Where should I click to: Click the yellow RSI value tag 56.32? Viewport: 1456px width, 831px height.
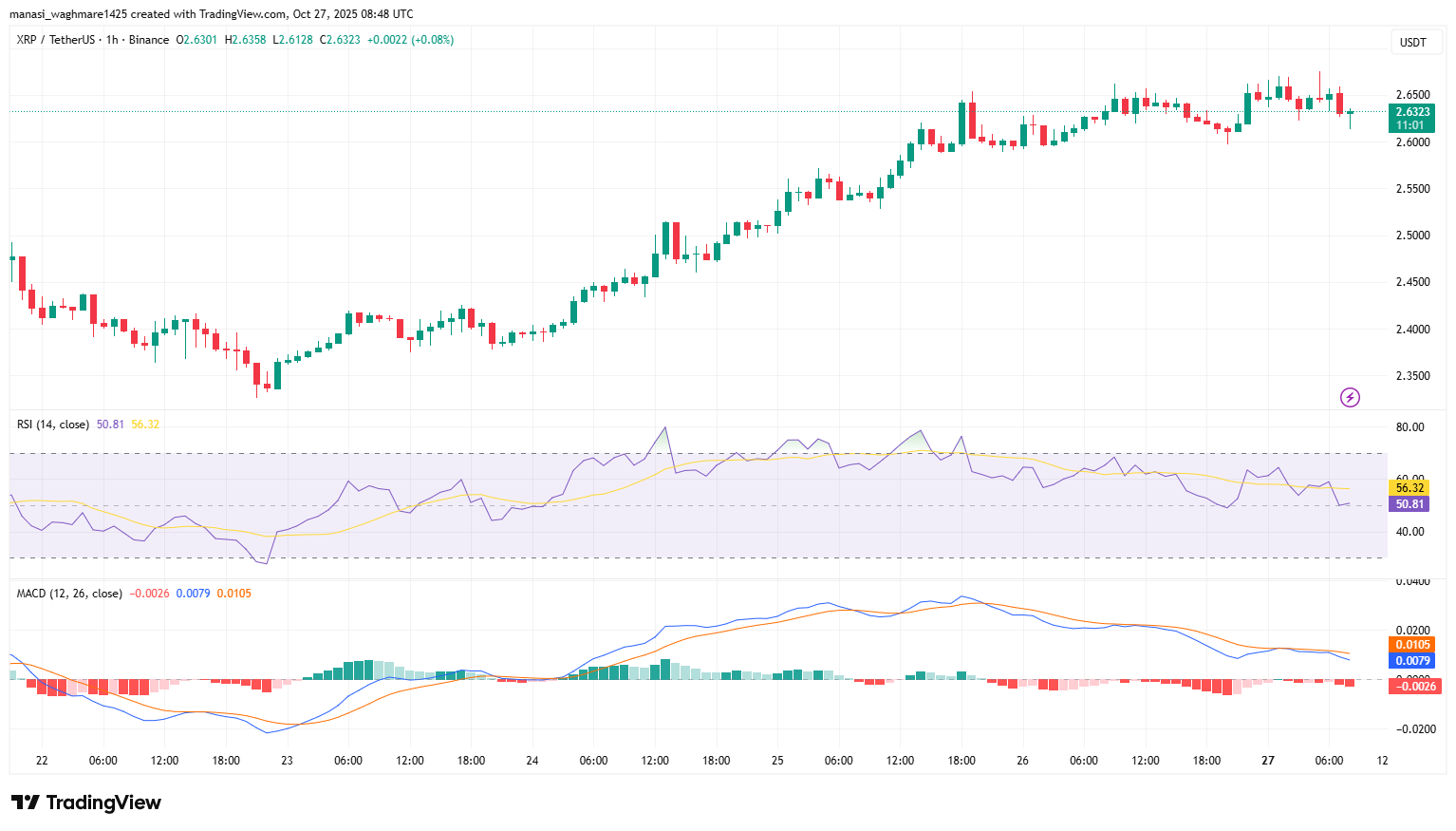pyautogui.click(x=1409, y=488)
